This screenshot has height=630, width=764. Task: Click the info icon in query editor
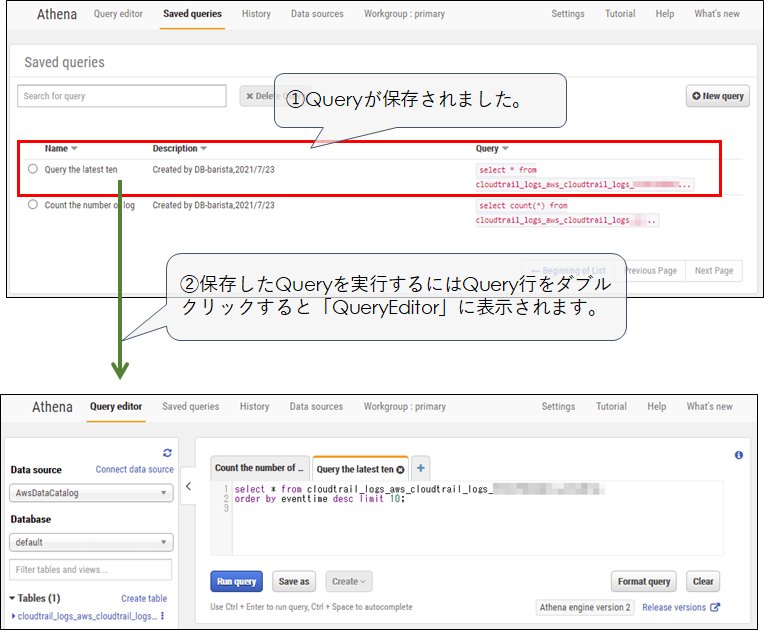739,455
